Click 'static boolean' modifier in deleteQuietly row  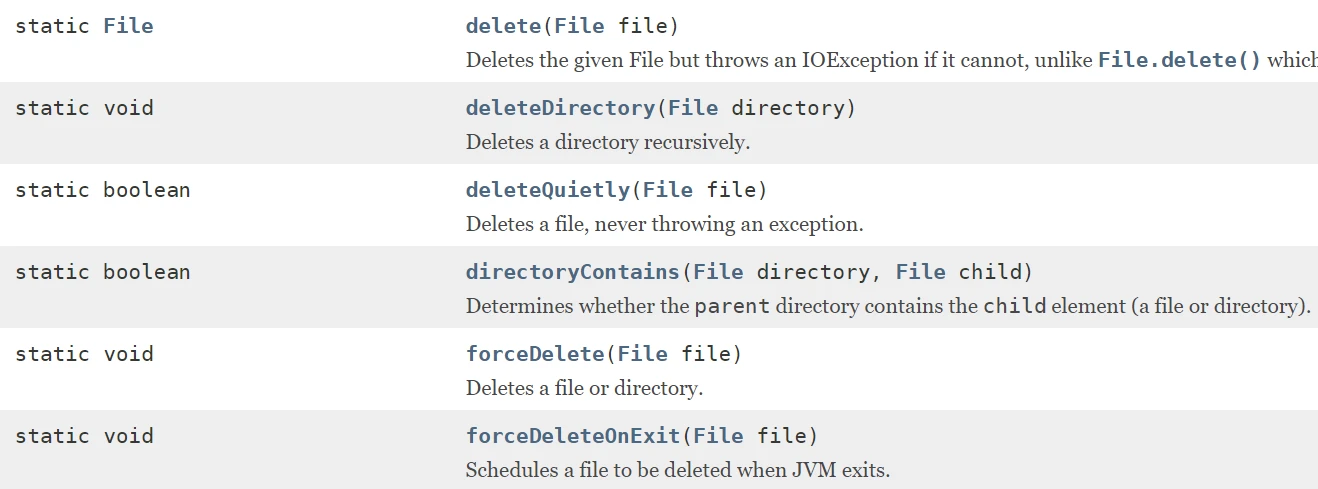[102, 190]
